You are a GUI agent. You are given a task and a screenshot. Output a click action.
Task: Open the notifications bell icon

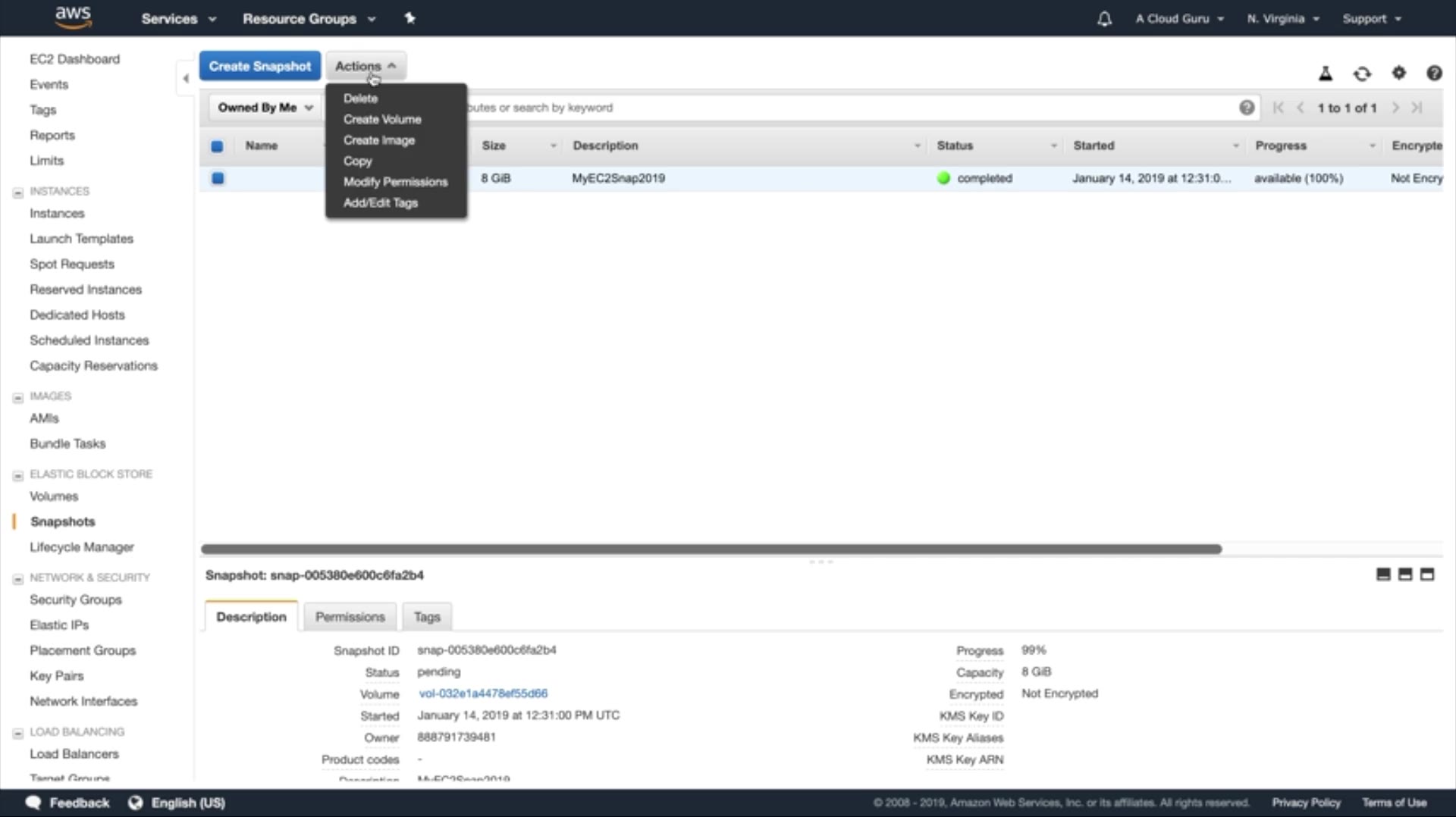[x=1104, y=19]
